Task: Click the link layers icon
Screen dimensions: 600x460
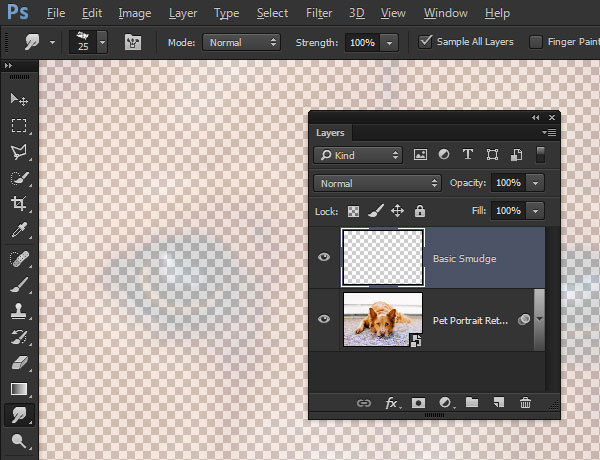Action: coord(364,403)
